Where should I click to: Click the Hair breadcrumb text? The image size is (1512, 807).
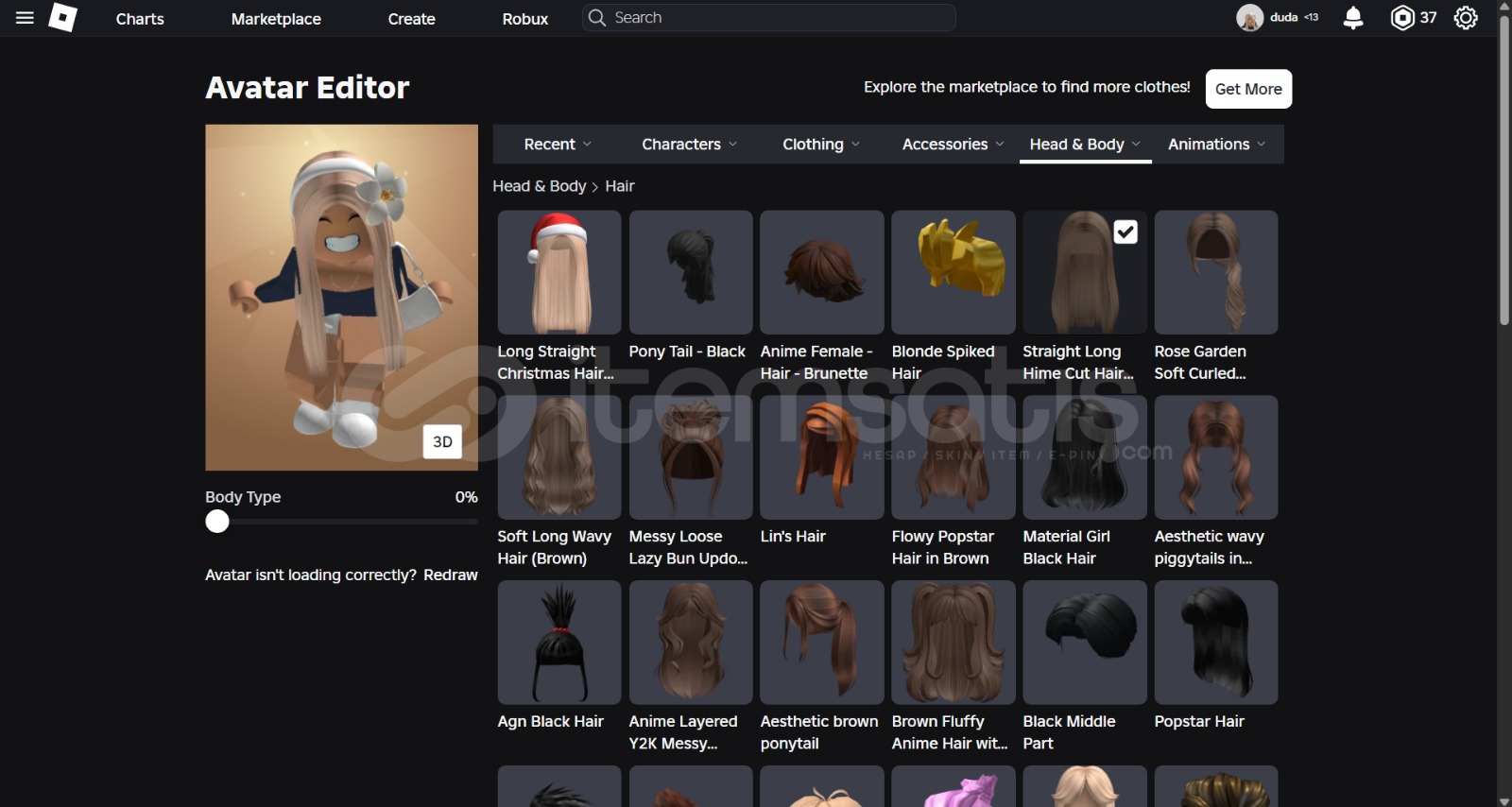tap(620, 186)
